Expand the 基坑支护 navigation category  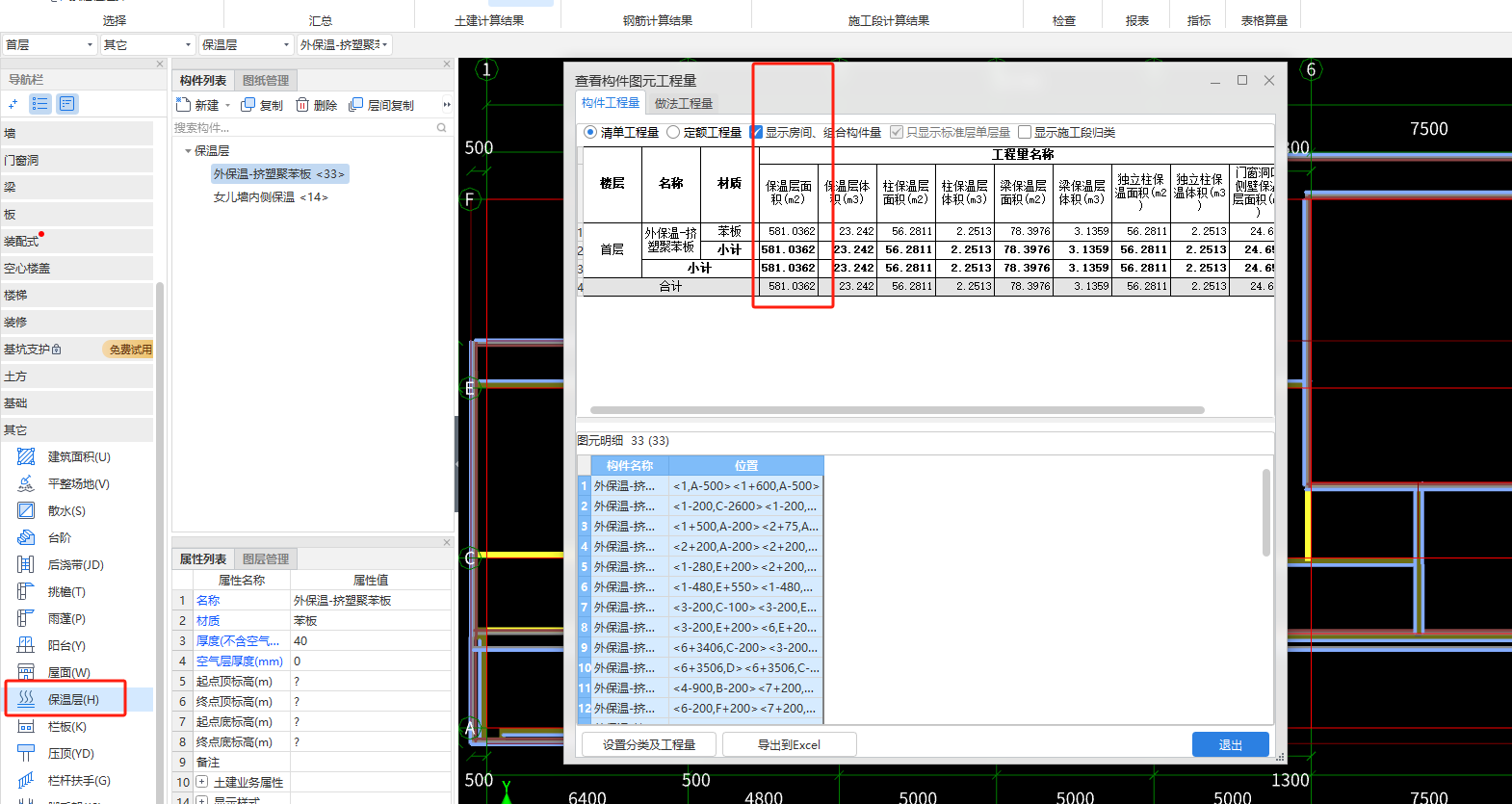(77, 350)
